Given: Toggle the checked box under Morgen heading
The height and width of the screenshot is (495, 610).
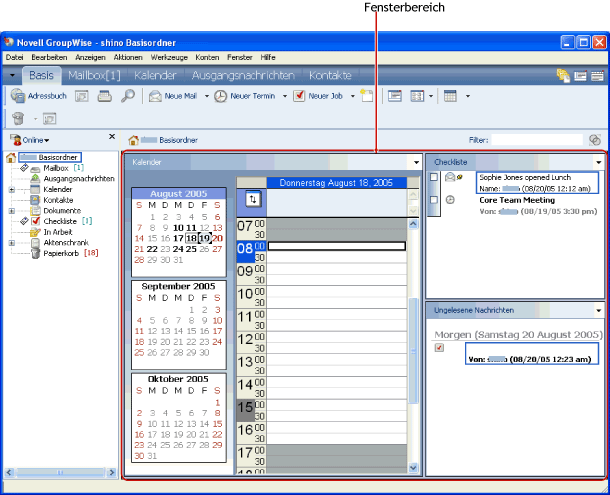Looking at the screenshot, I should [x=439, y=348].
